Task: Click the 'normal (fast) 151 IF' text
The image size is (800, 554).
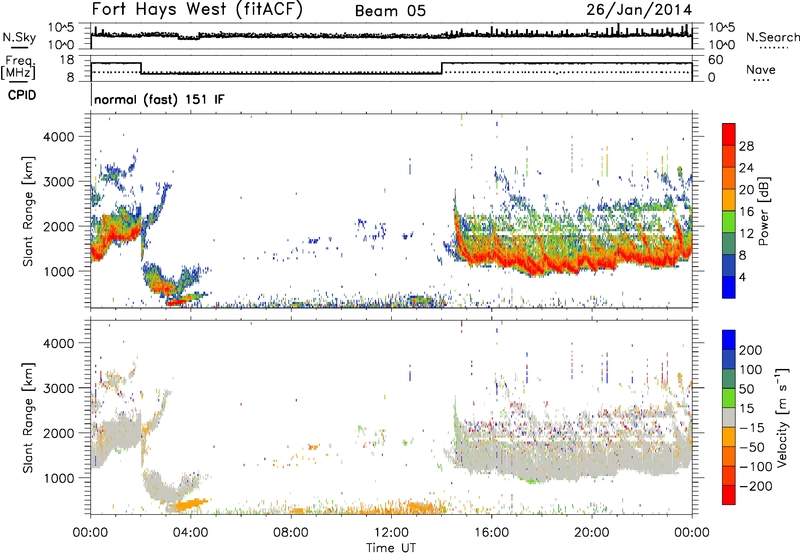Action: point(159,99)
